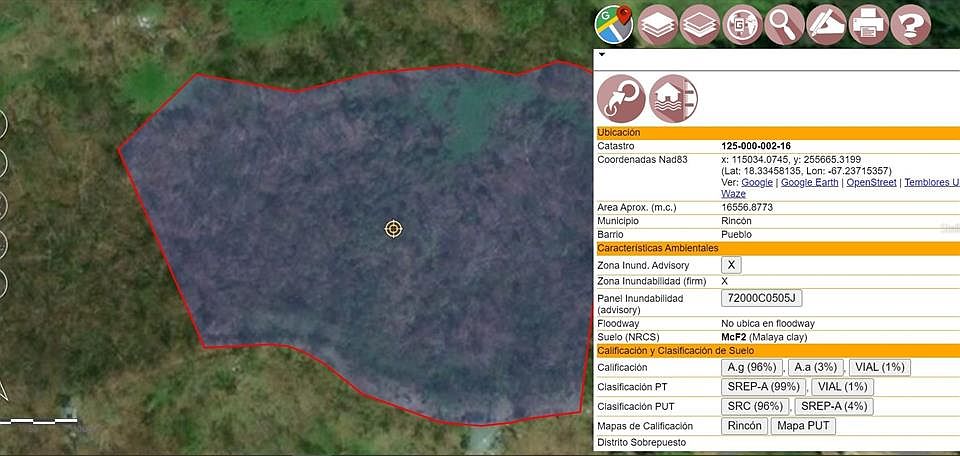Click VIAL (1%) in Clasificación PT row
960x456 pixels.
[x=842, y=387]
